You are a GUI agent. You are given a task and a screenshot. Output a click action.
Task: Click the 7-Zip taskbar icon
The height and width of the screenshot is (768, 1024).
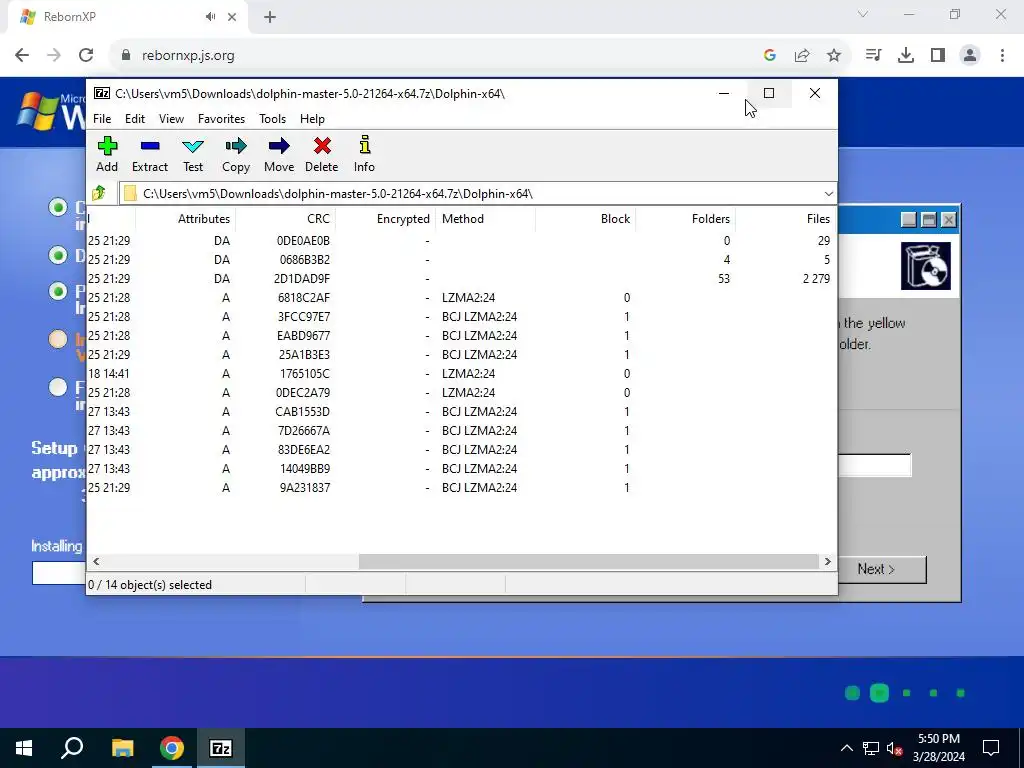point(221,748)
